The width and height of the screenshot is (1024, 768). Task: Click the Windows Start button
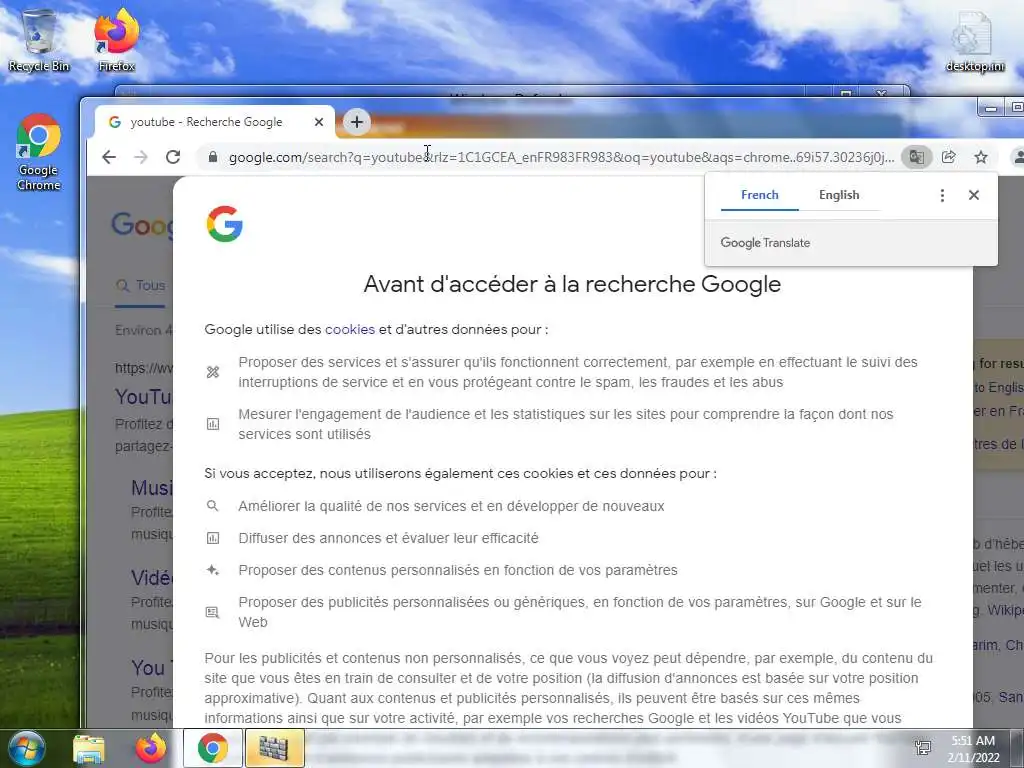pyautogui.click(x=27, y=749)
